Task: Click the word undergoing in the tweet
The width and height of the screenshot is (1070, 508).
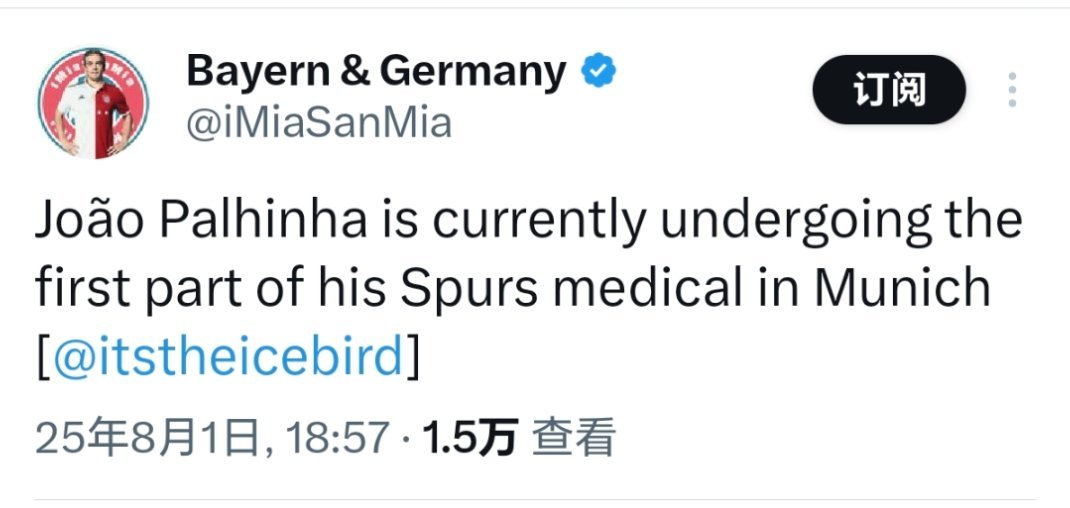Action: coord(796,223)
